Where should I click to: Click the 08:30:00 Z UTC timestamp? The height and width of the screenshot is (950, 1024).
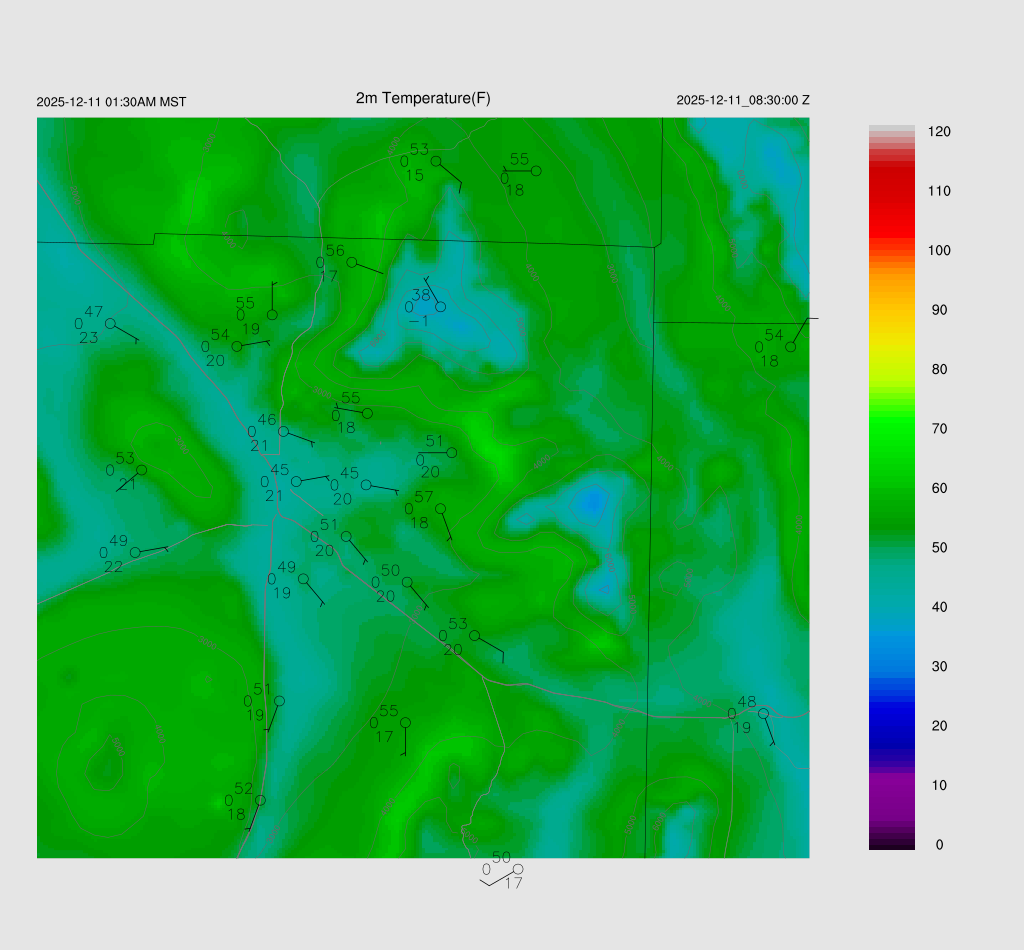743,100
